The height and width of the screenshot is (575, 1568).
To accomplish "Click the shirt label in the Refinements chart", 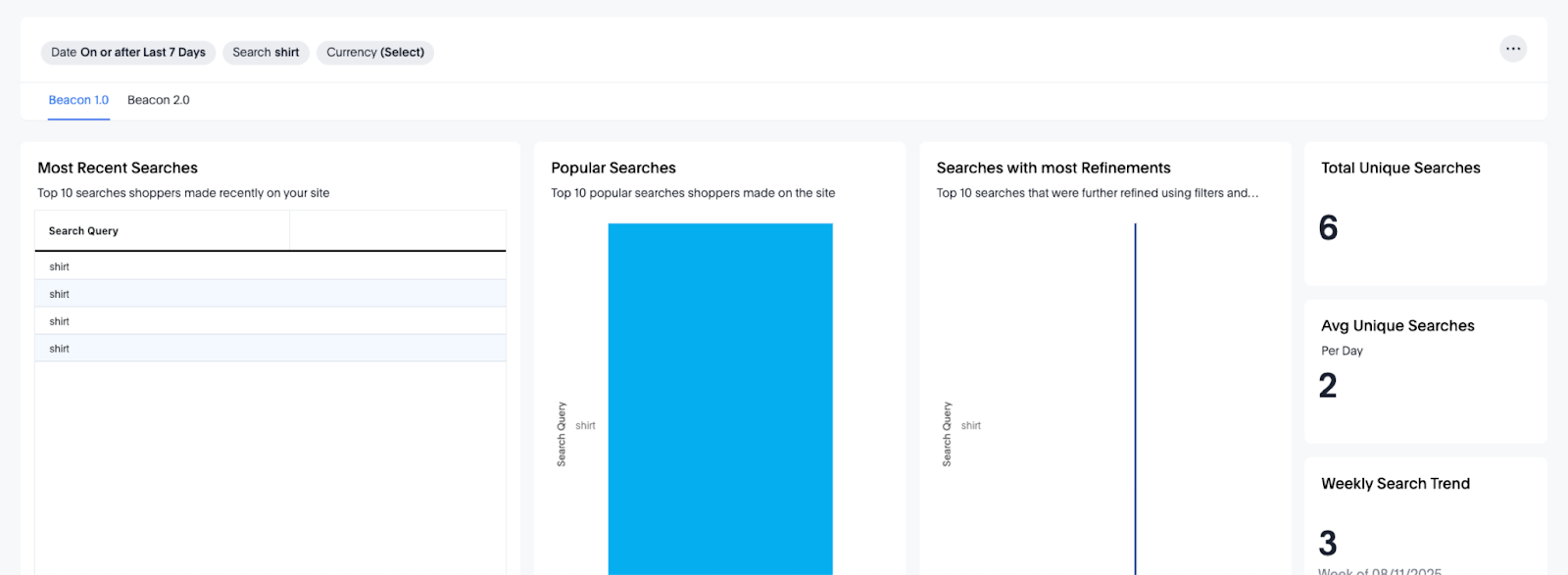I will 970,426.
